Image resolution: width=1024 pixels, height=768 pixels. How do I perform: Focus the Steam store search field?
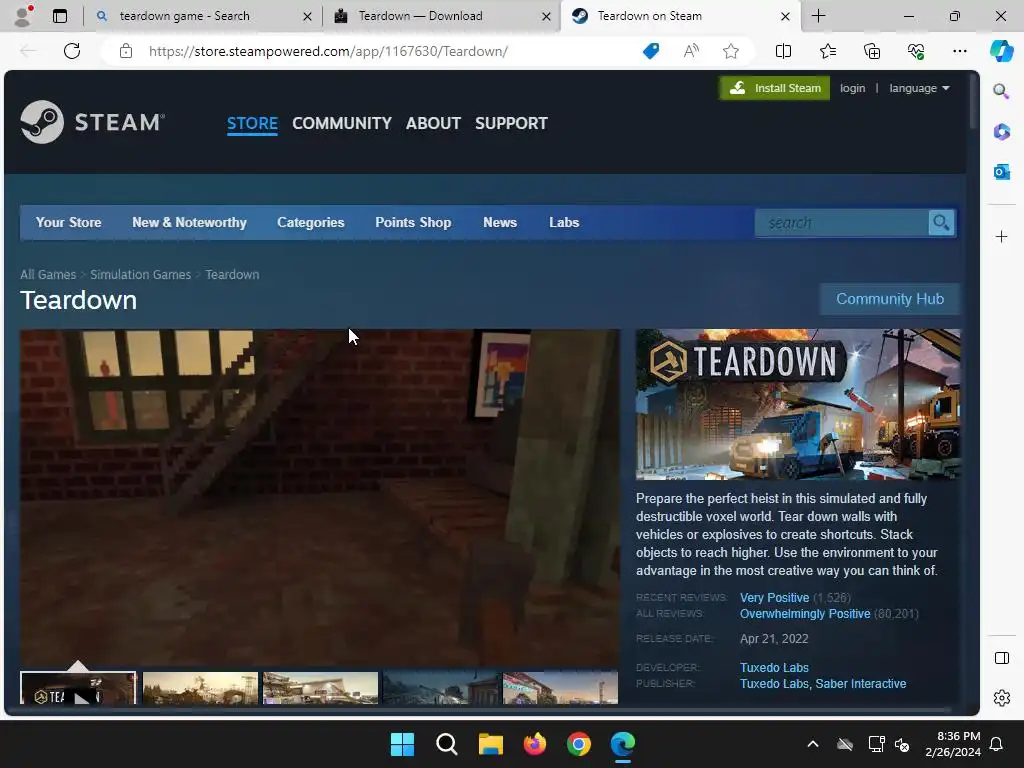point(841,223)
